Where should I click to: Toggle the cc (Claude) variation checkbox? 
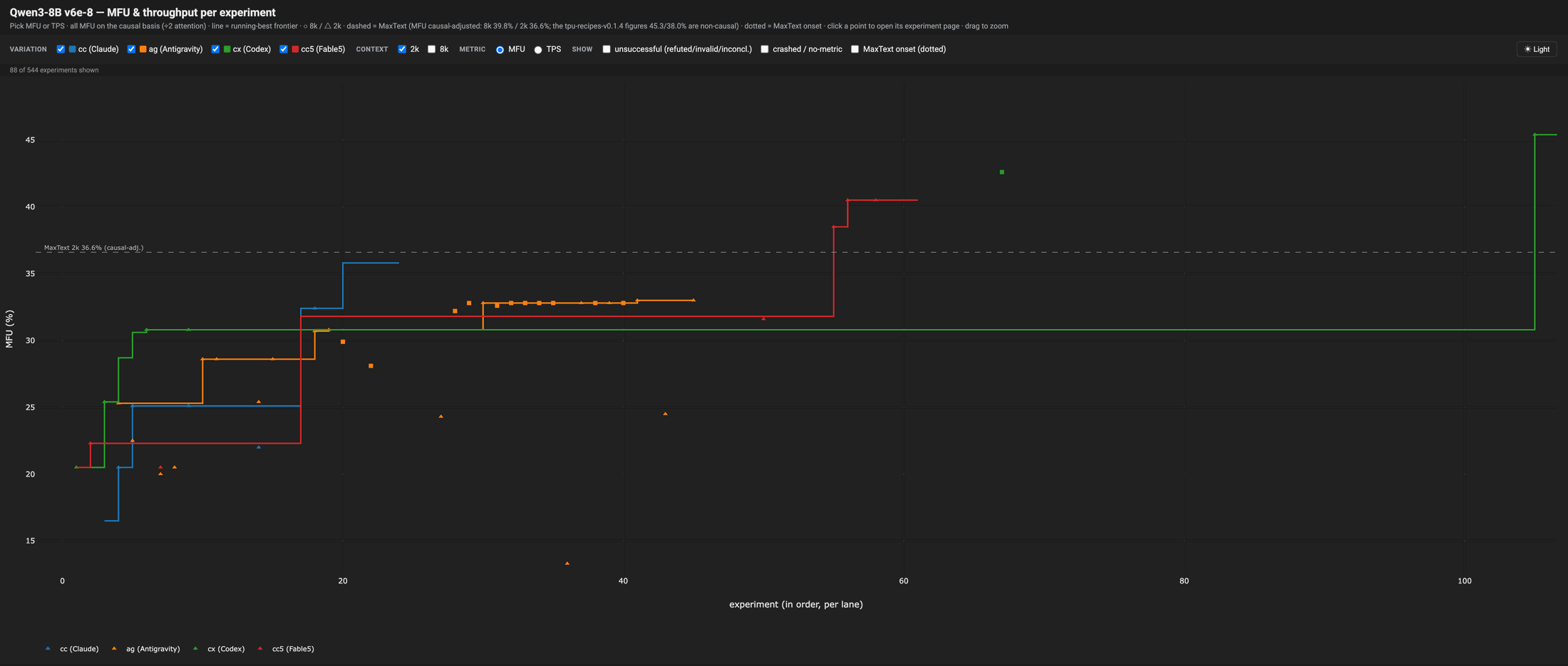coord(61,49)
